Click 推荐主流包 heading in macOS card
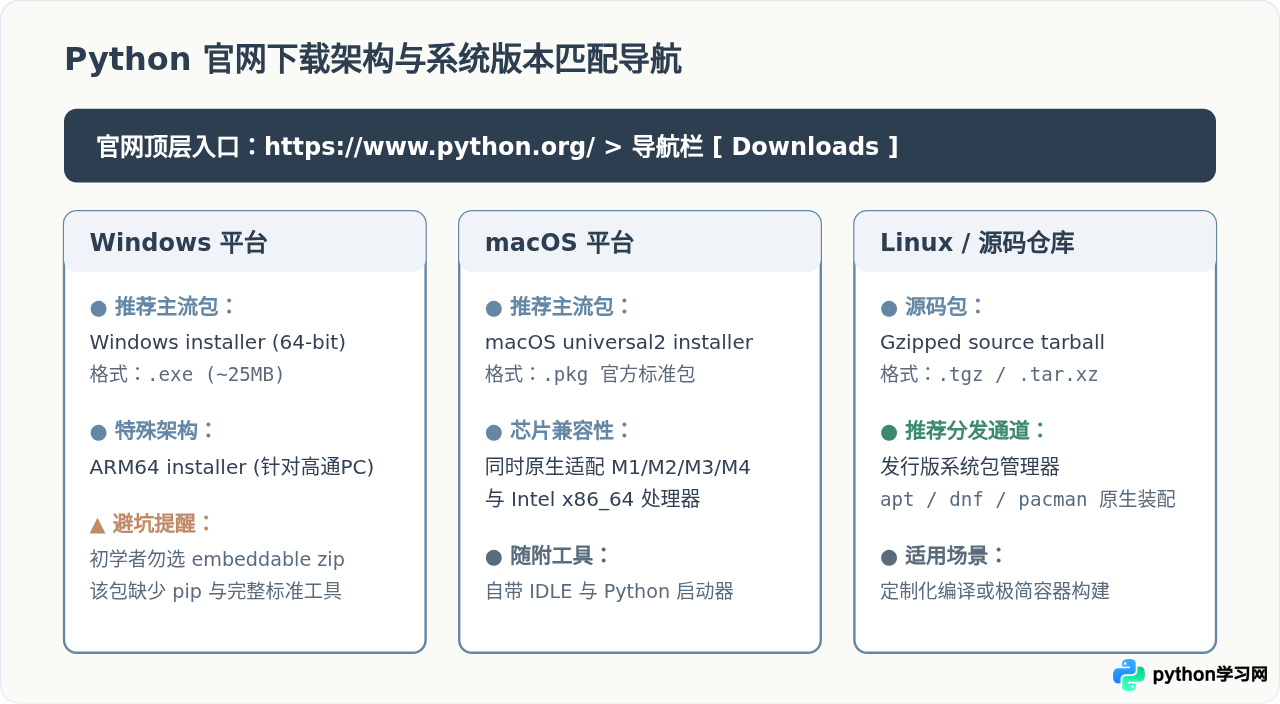Image resolution: width=1280 pixels, height=704 pixels. (x=558, y=307)
